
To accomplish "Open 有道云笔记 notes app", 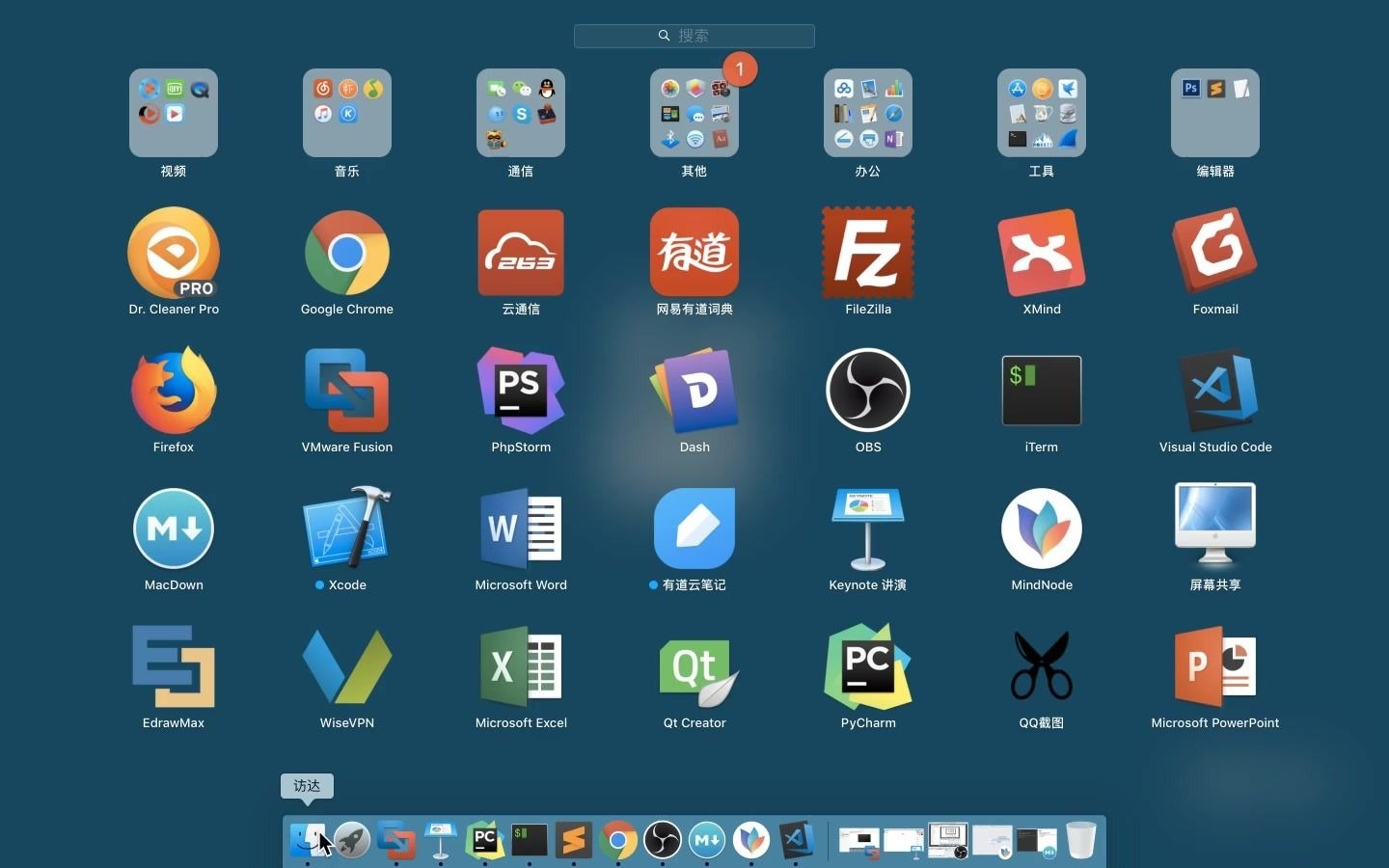I will pos(694,529).
